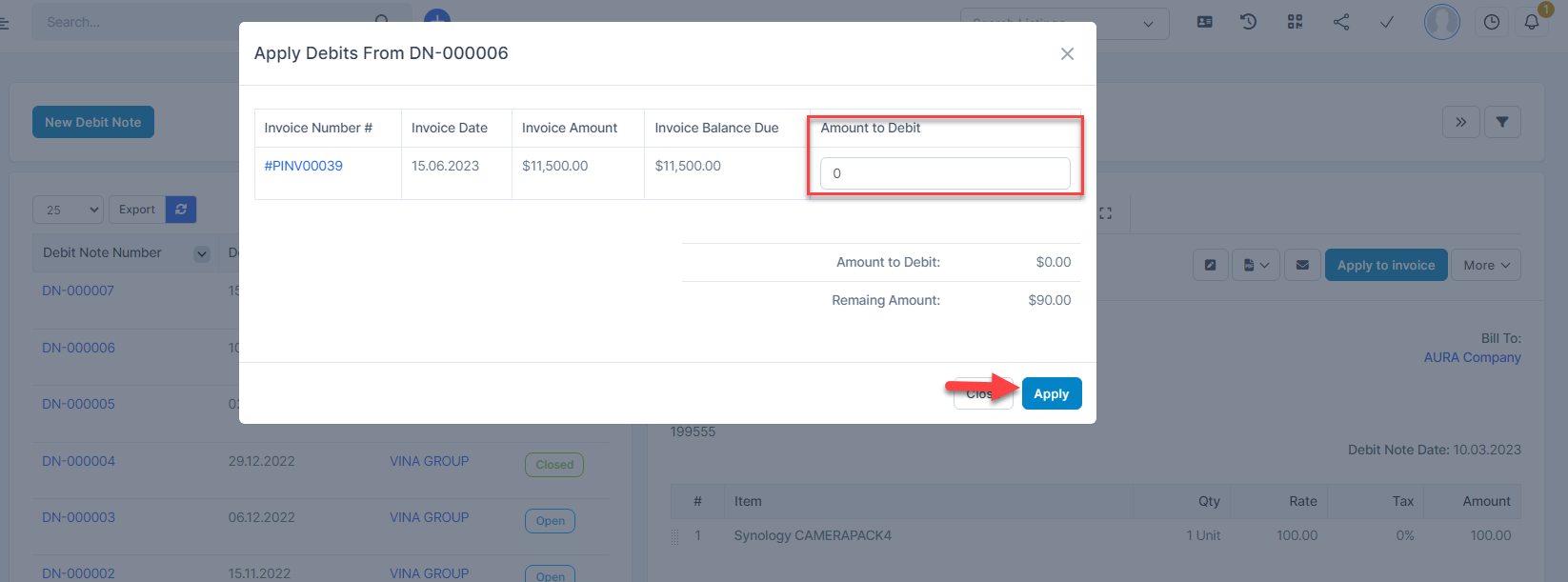The height and width of the screenshot is (582, 1568).
Task: Click the envelope send-mail icon
Action: 1302,265
